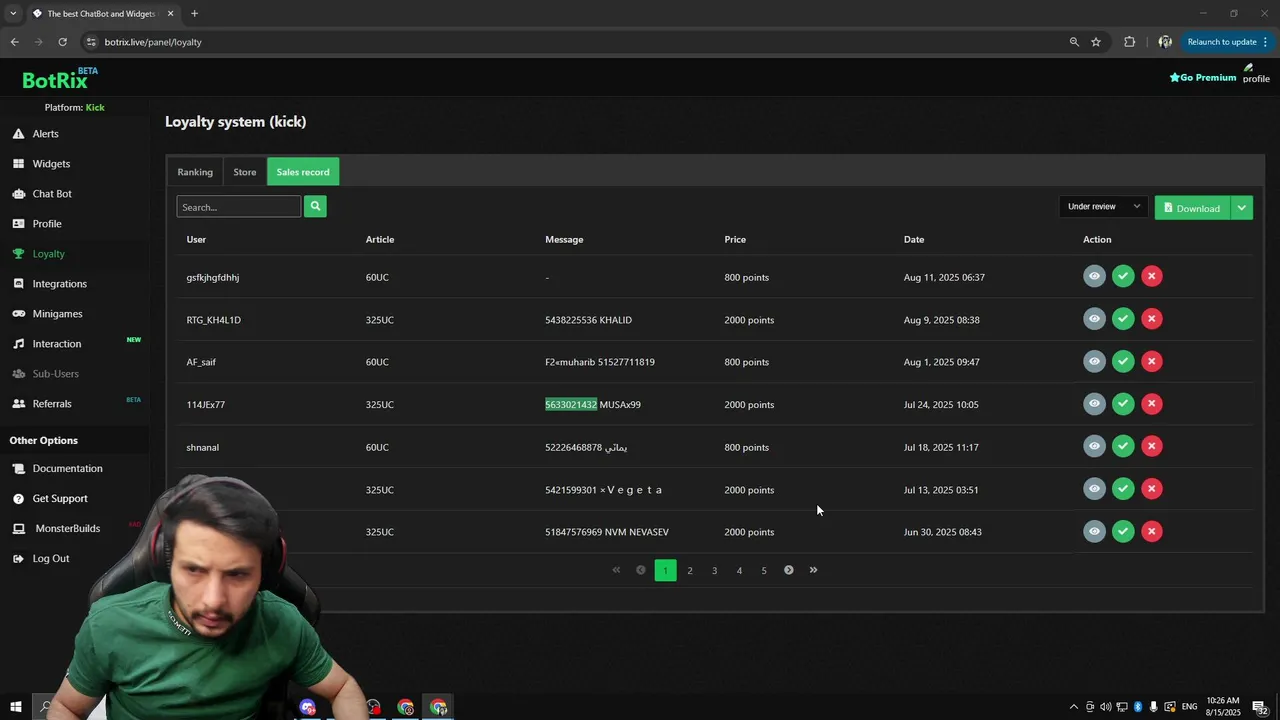Viewport: 1280px width, 720px height.
Task: Approve the shnanal sale
Action: point(1123,446)
